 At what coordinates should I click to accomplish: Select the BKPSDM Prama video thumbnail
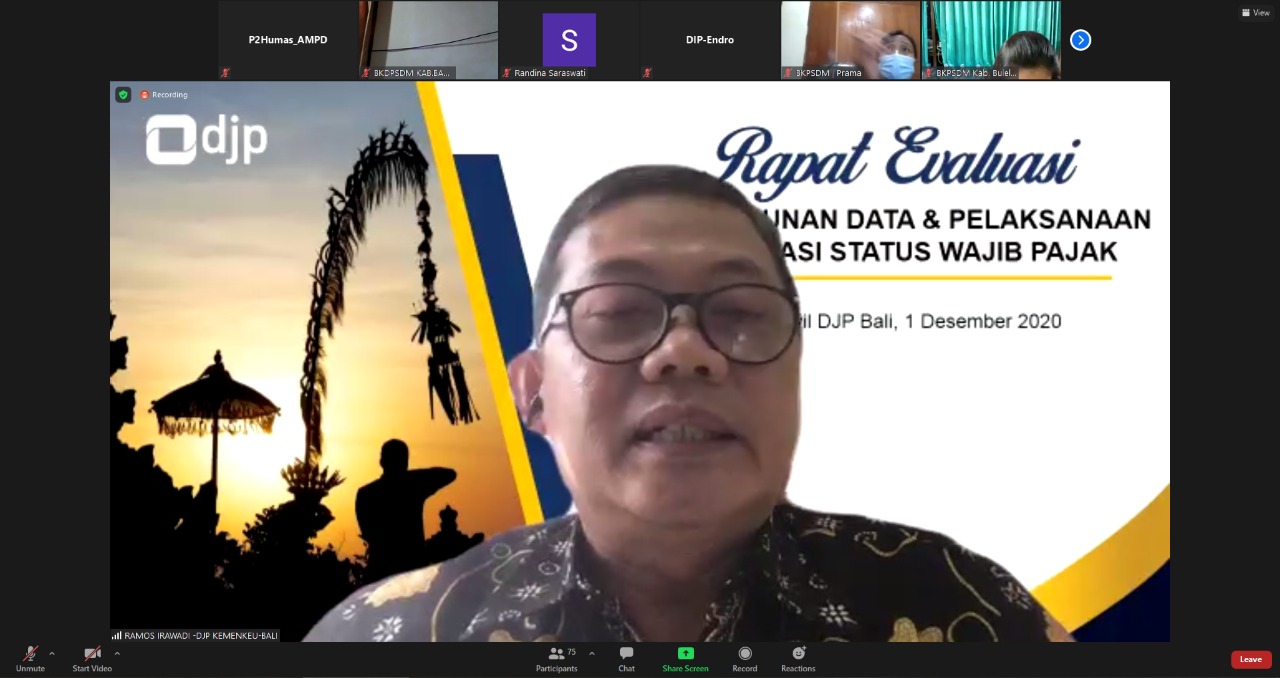coord(850,40)
